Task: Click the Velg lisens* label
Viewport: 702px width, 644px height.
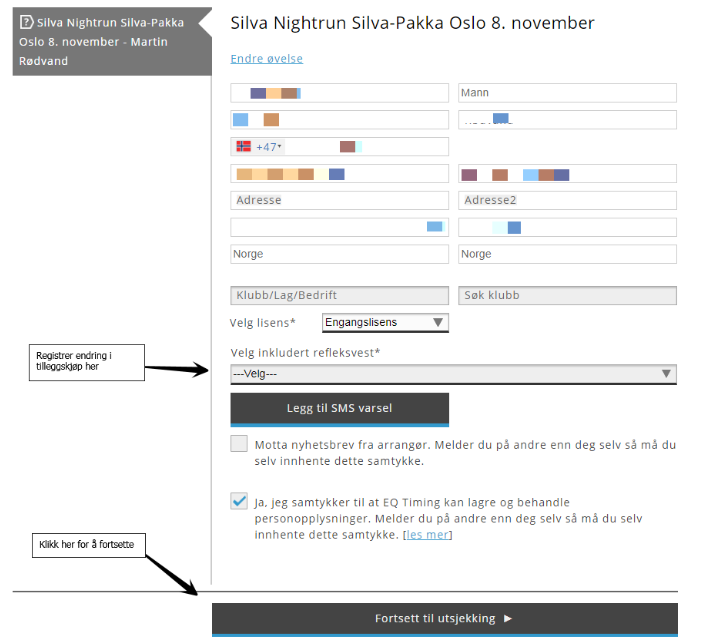Action: [x=262, y=323]
